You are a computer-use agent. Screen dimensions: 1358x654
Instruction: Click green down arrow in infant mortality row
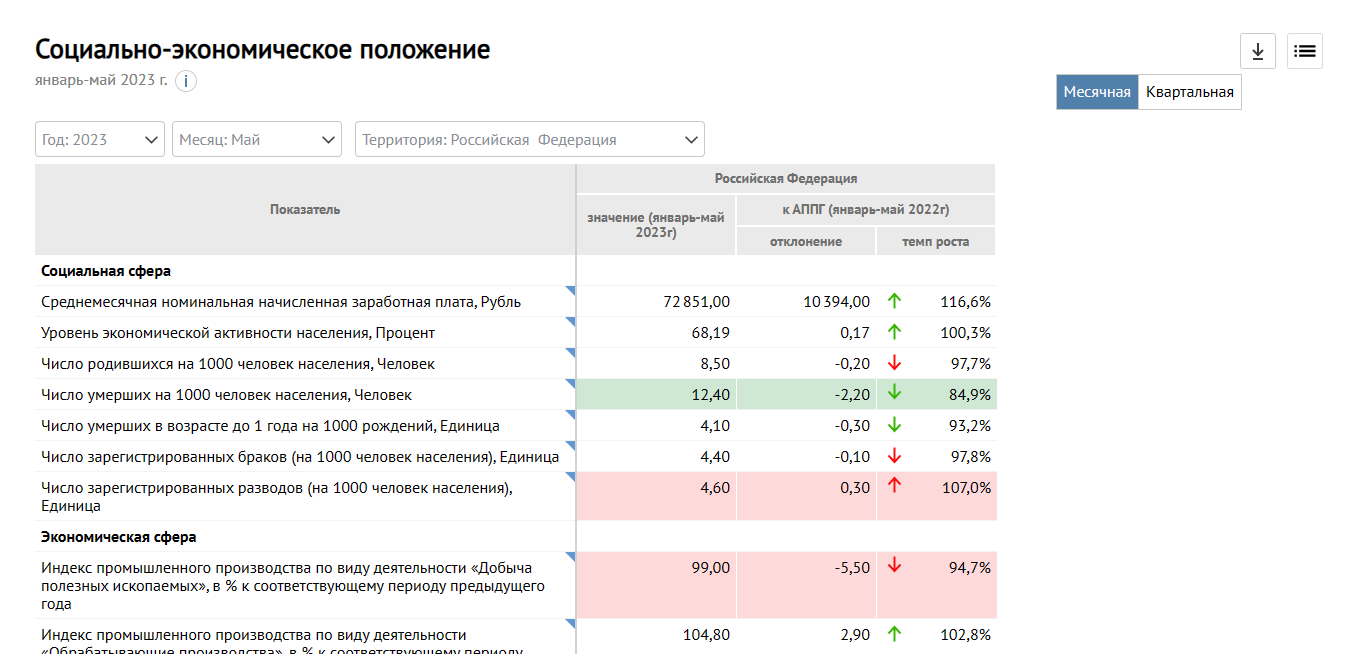click(x=894, y=424)
